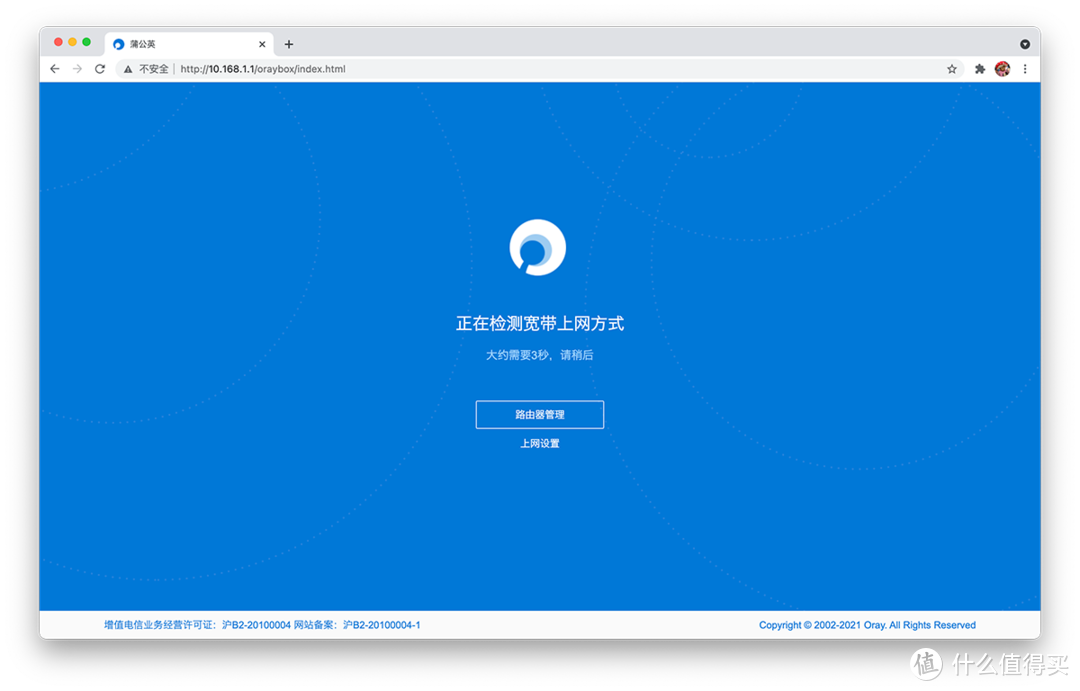Screen dimensions: 1080x691
Task: Click the yellow minimize window button
Action: 72,42
